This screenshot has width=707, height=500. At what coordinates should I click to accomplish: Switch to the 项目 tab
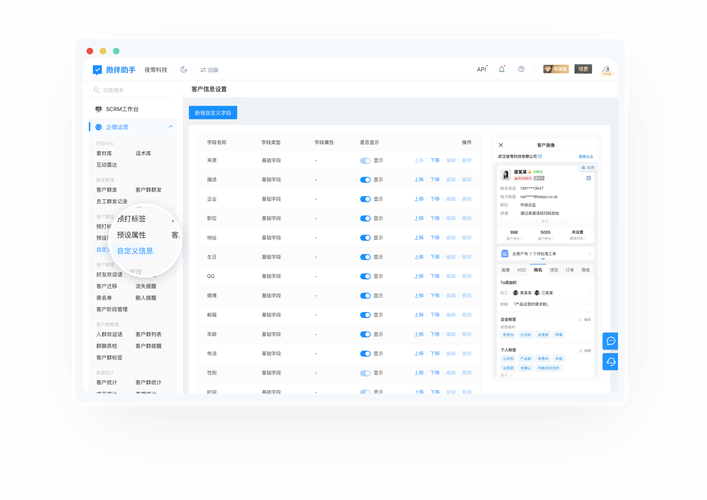(x=554, y=270)
